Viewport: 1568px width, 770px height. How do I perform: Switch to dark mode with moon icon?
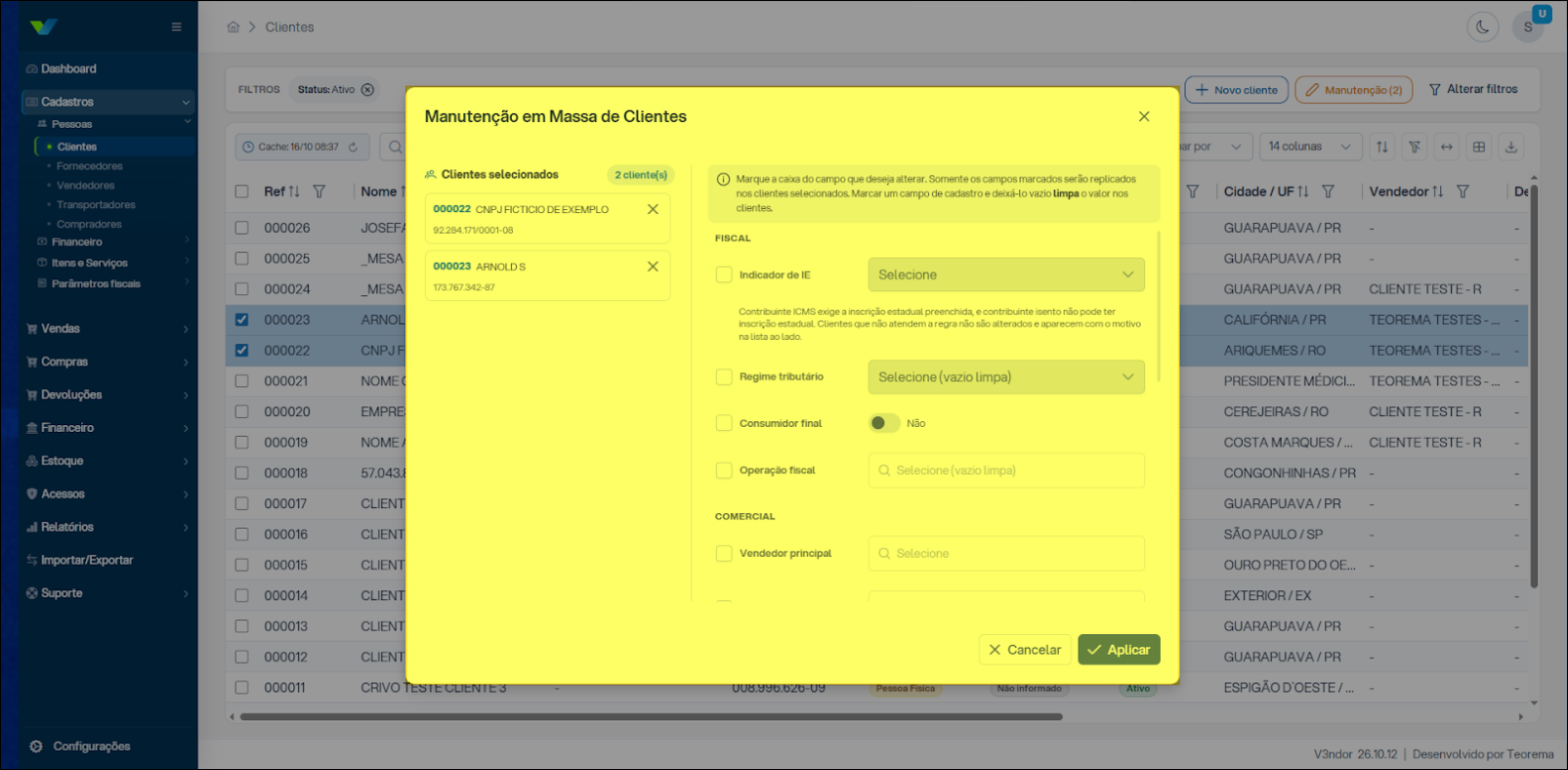[x=1483, y=27]
